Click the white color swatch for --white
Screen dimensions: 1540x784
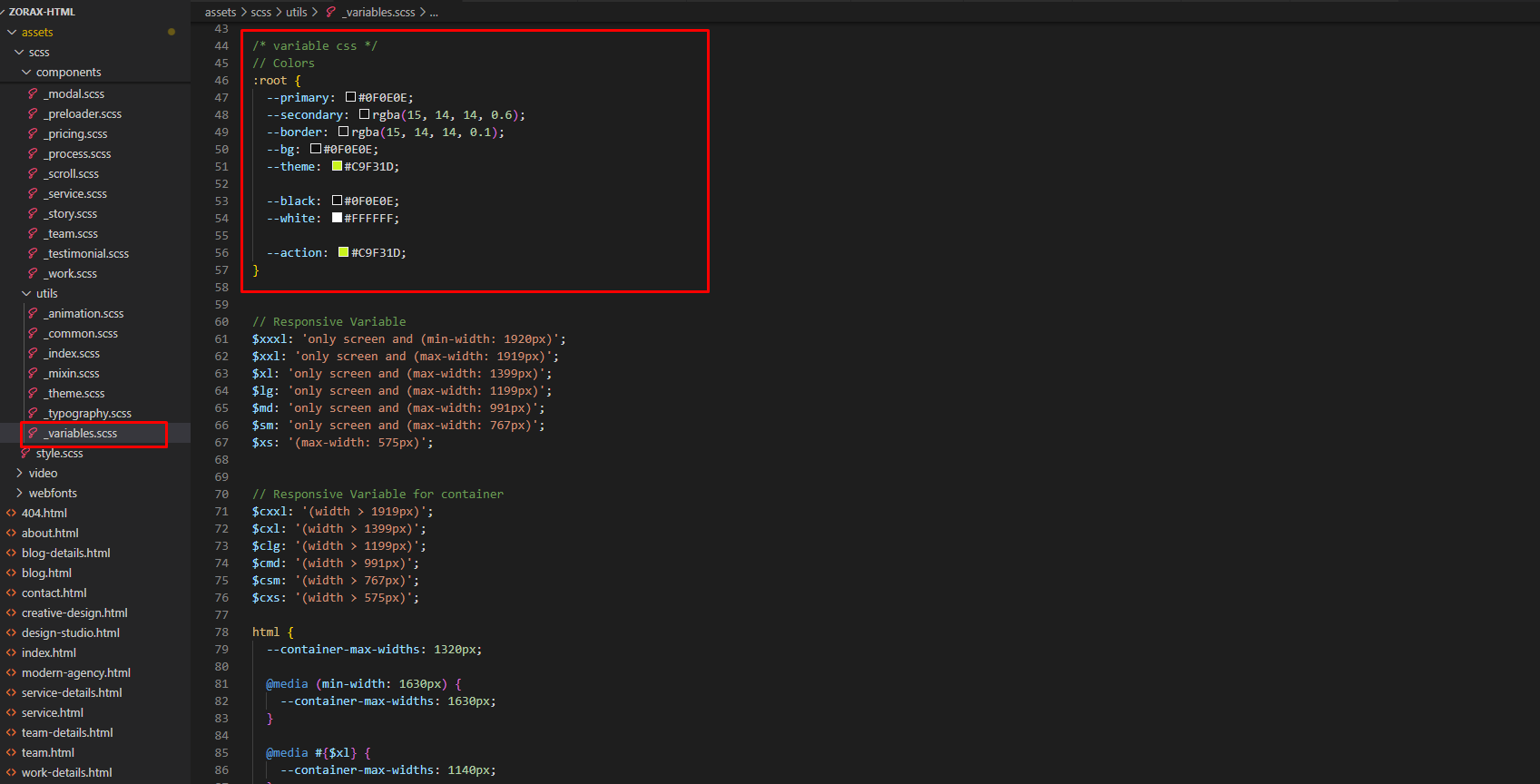point(337,218)
